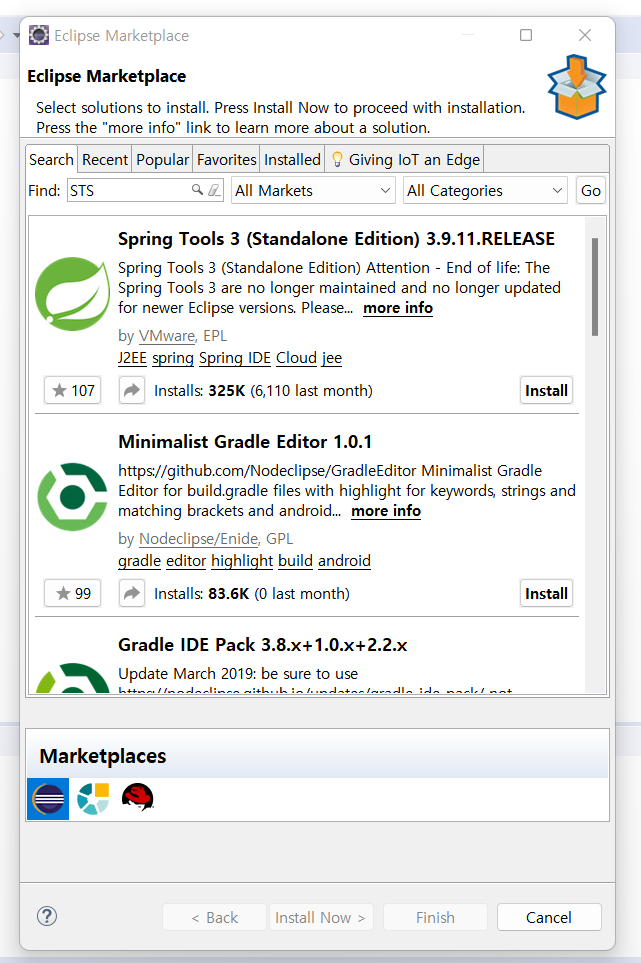Click the Back button
The width and height of the screenshot is (641, 963).
click(214, 917)
